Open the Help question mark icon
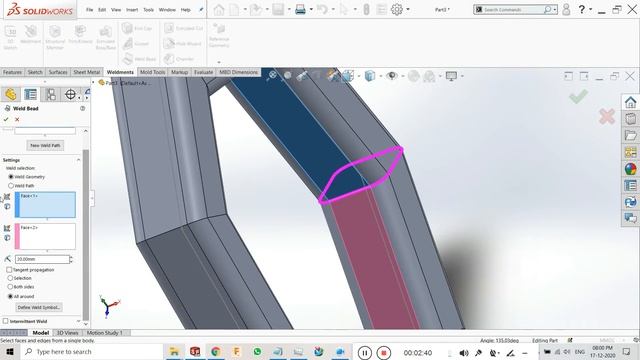The image size is (640, 360). tap(582, 9)
